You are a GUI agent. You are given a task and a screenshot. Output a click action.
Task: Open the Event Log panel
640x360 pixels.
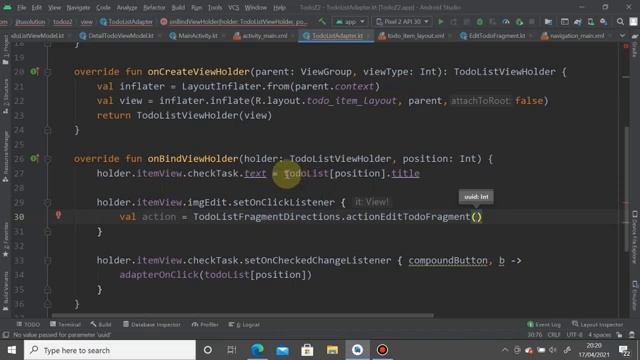(544, 324)
